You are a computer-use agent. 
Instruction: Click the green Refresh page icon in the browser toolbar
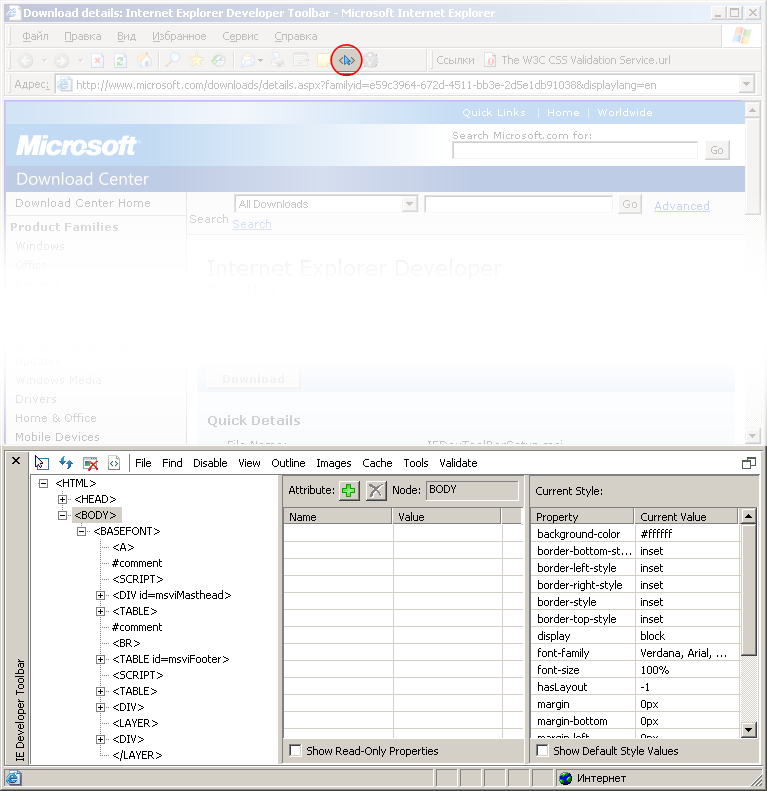click(x=120, y=61)
